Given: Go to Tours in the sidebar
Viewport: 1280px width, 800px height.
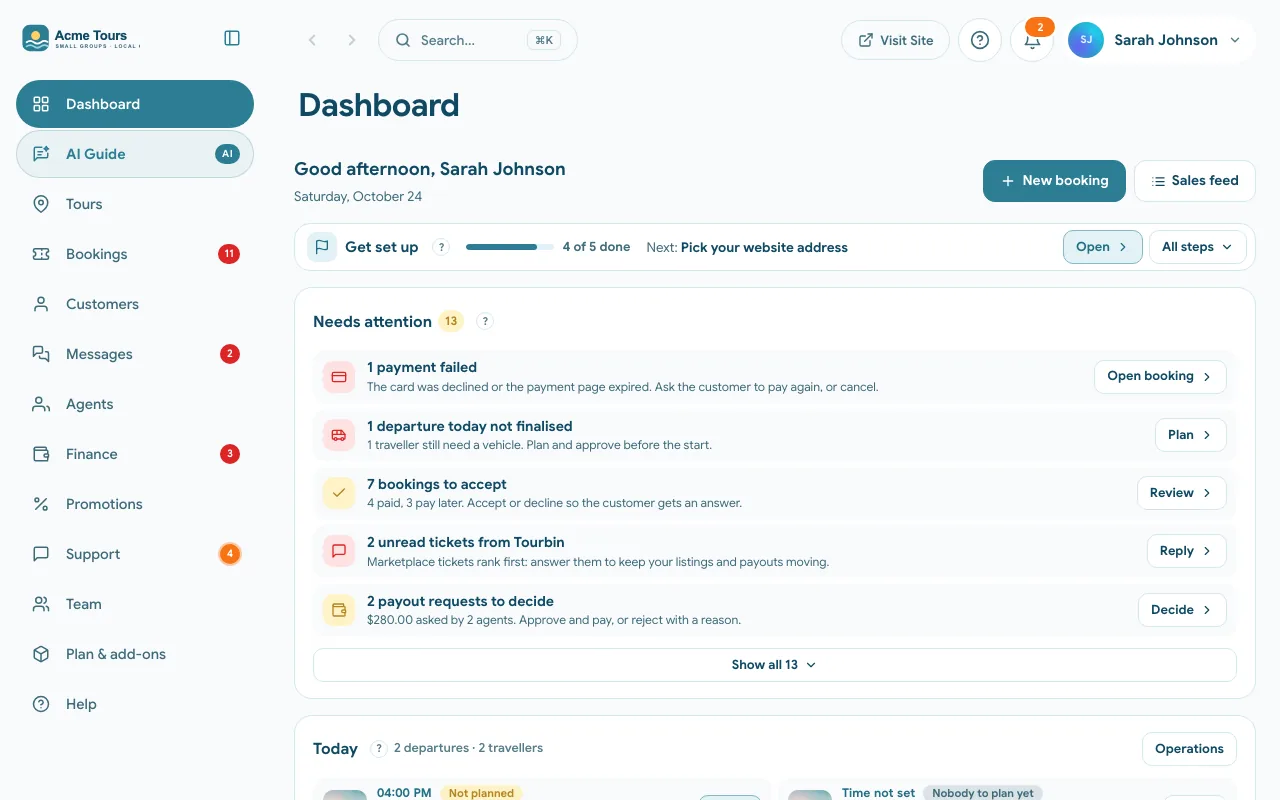Looking at the screenshot, I should (x=135, y=204).
